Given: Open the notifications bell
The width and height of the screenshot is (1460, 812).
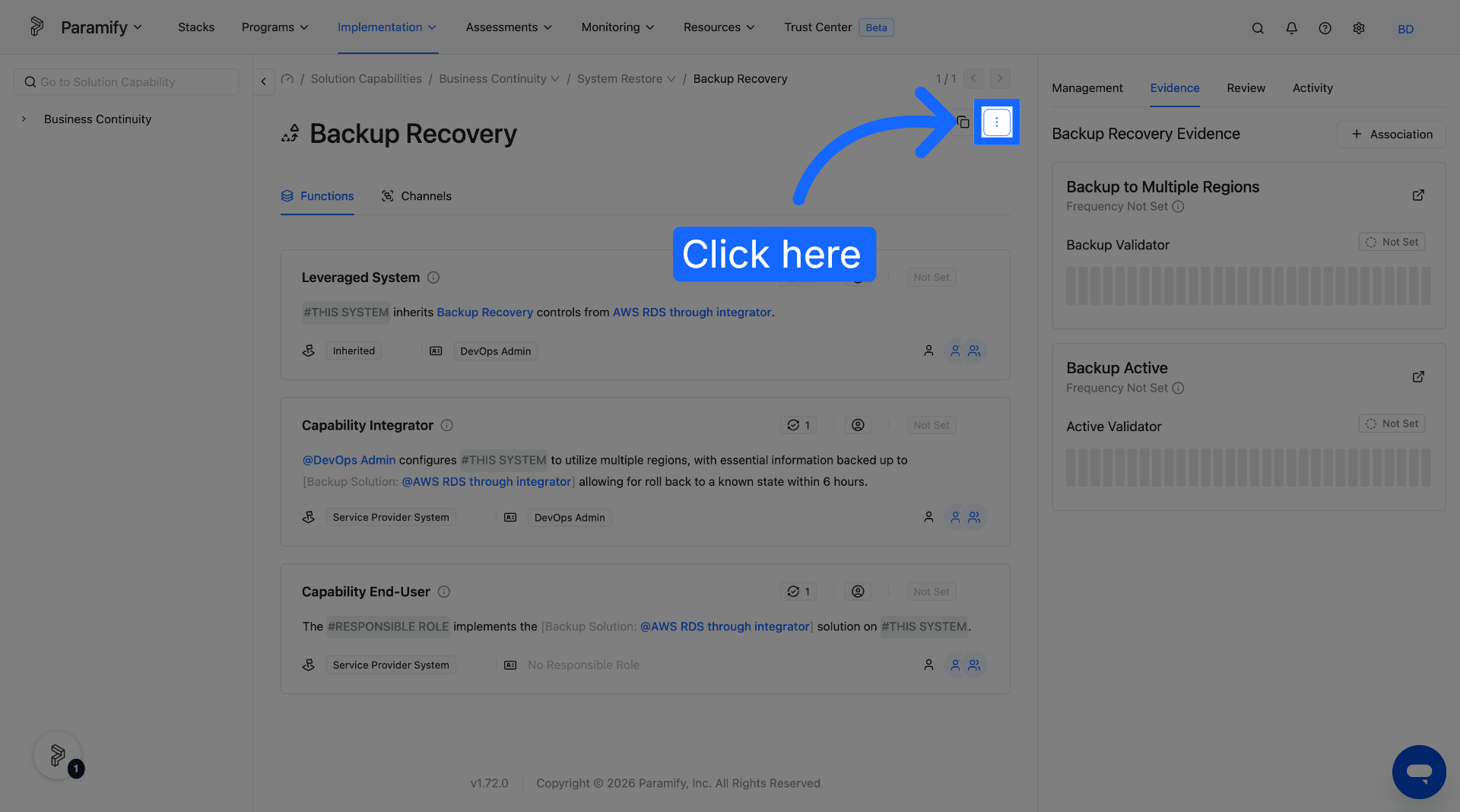Looking at the screenshot, I should [x=1291, y=28].
